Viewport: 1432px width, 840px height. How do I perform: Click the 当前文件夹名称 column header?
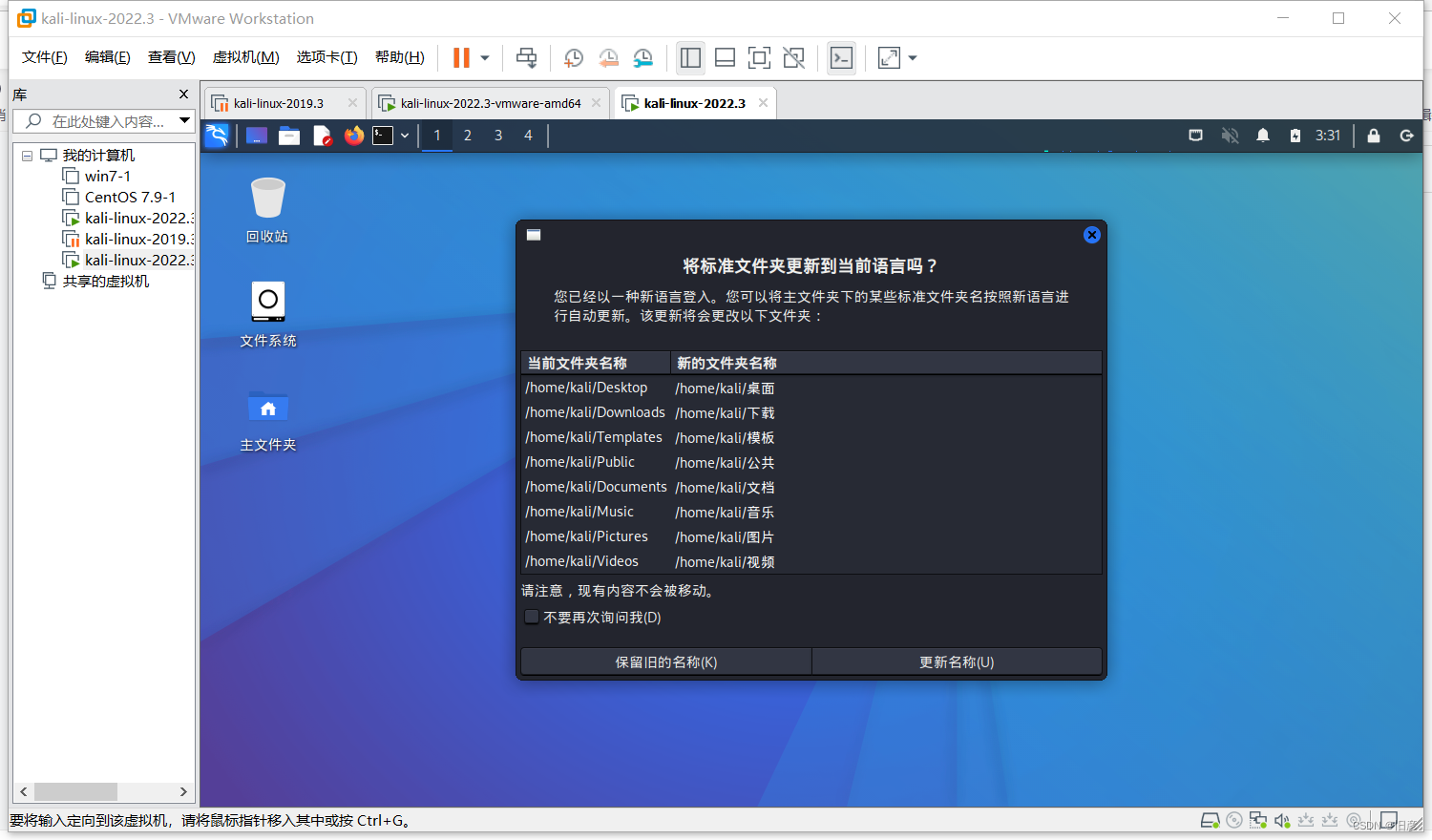pyautogui.click(x=596, y=363)
